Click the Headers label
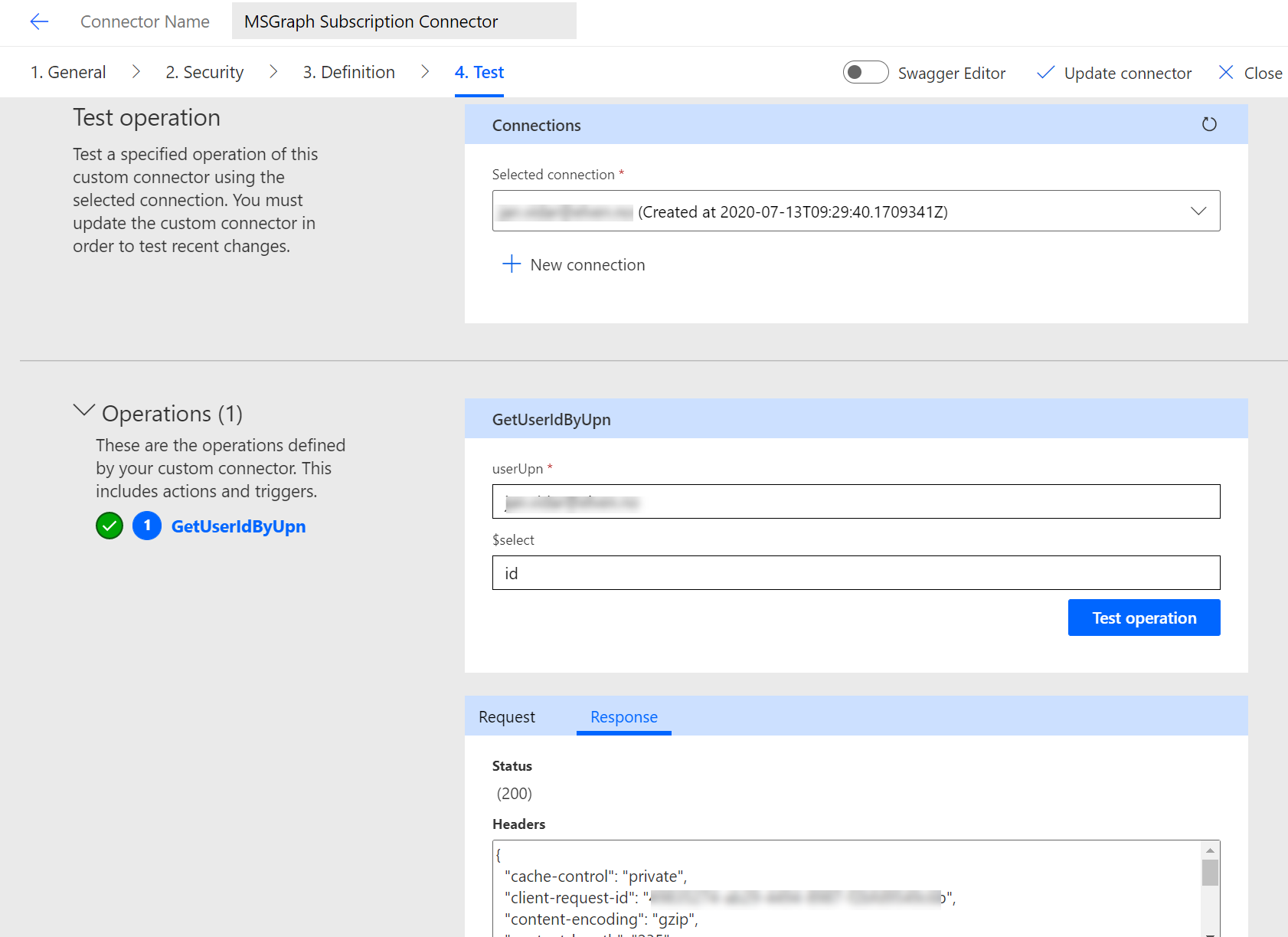The width and height of the screenshot is (1288, 937). [518, 824]
